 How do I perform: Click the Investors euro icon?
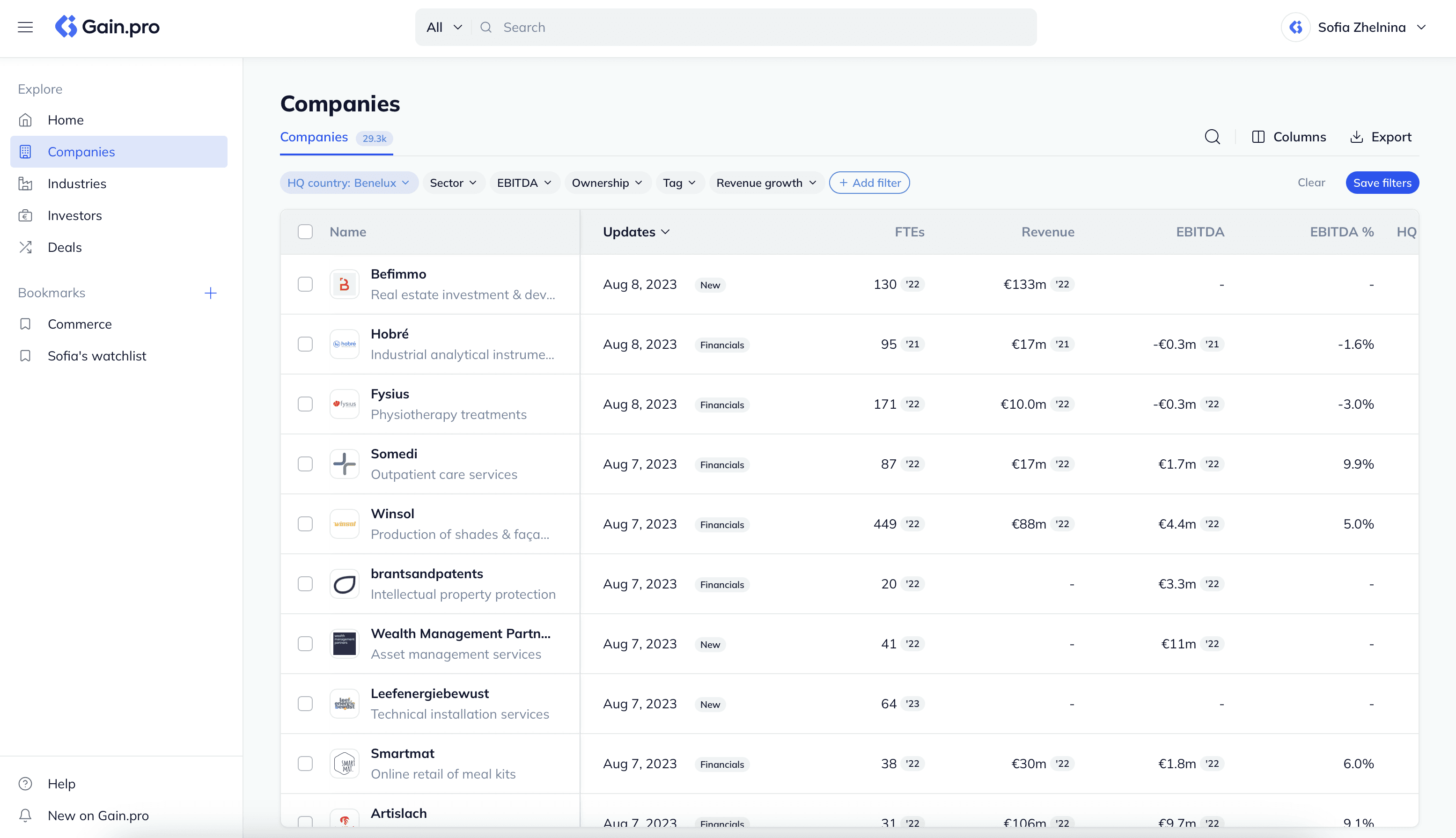pyautogui.click(x=25, y=215)
